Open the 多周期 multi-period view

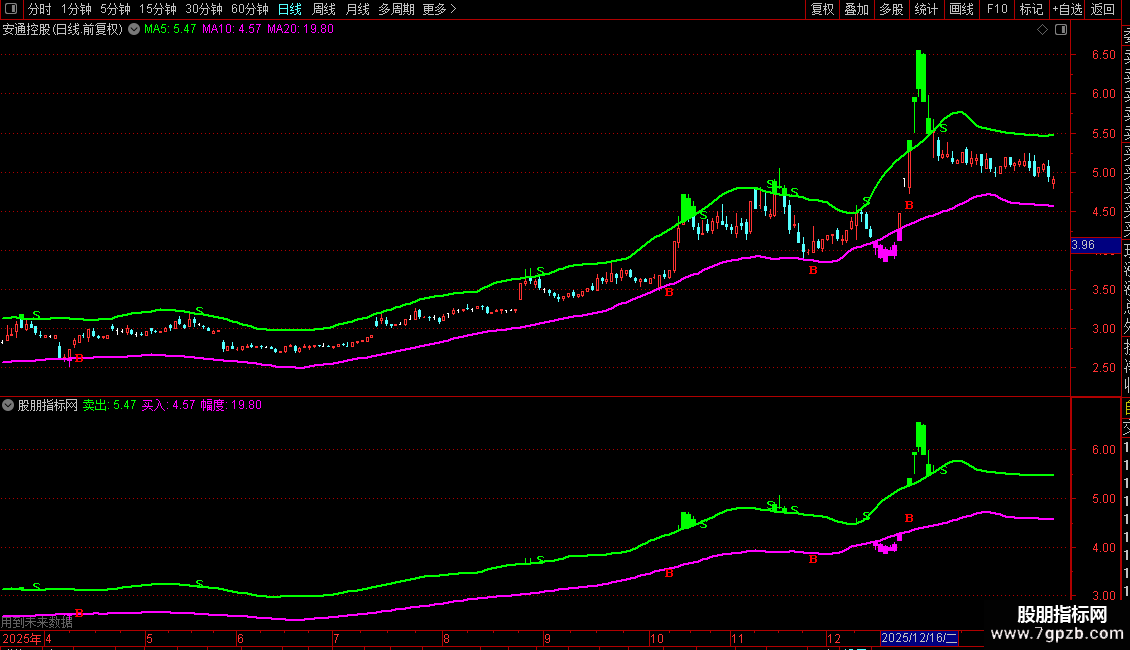[396, 9]
